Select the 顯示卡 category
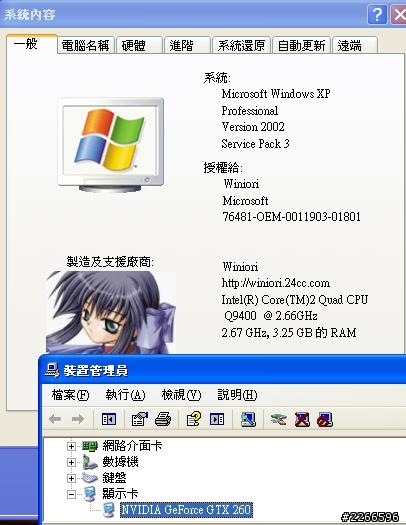406x525 pixels. [120, 494]
